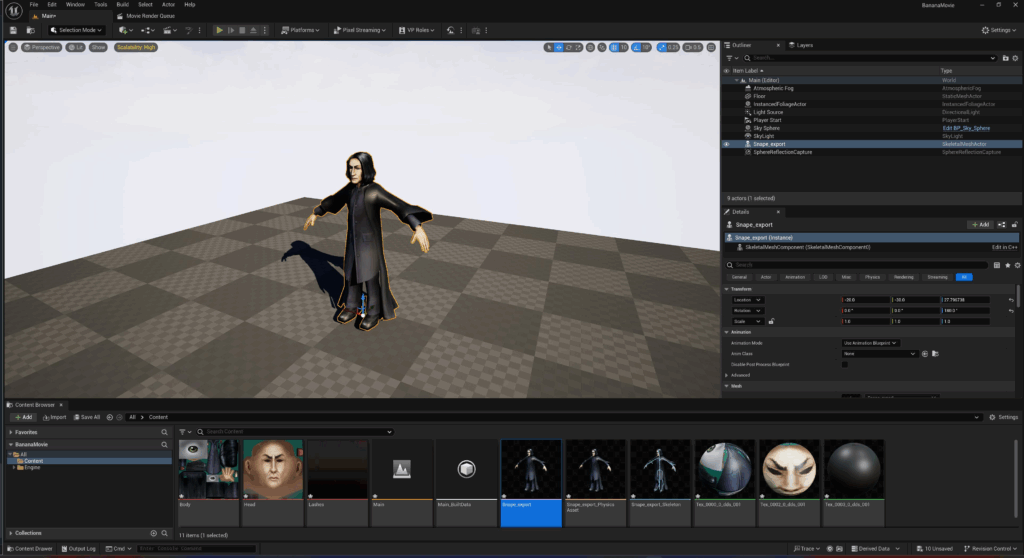
Task: Click the lock icon beside Scale
Action: pos(771,321)
